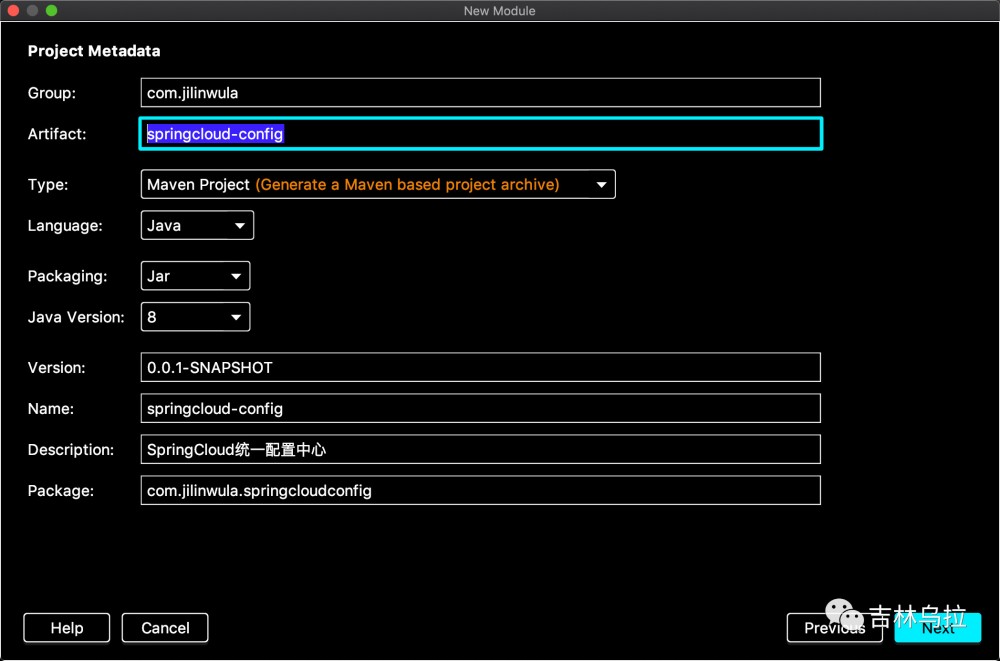Image resolution: width=1000 pixels, height=661 pixels.
Task: Click the Project Metadata heading
Action: 94,51
